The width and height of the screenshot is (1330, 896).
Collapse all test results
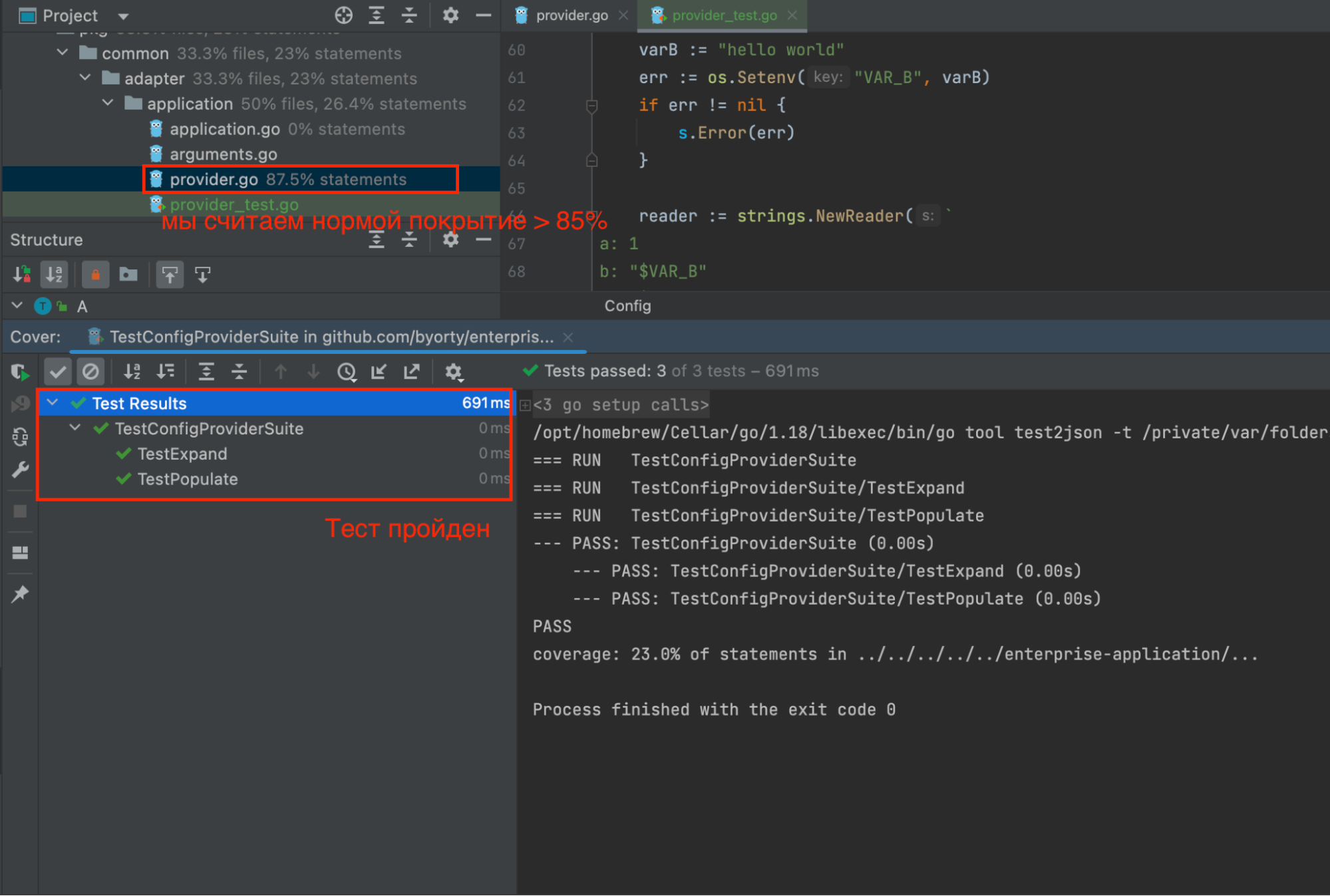[x=239, y=371]
